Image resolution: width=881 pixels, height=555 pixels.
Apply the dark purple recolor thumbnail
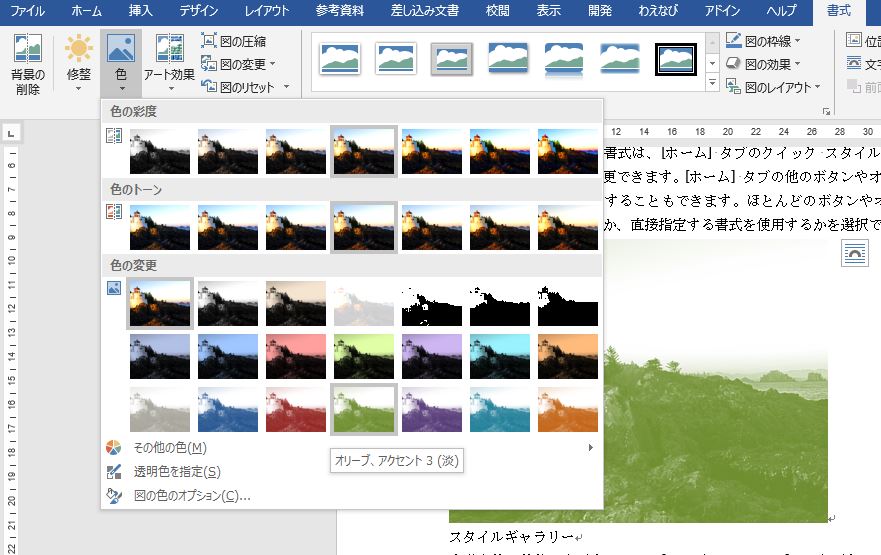tap(432, 356)
